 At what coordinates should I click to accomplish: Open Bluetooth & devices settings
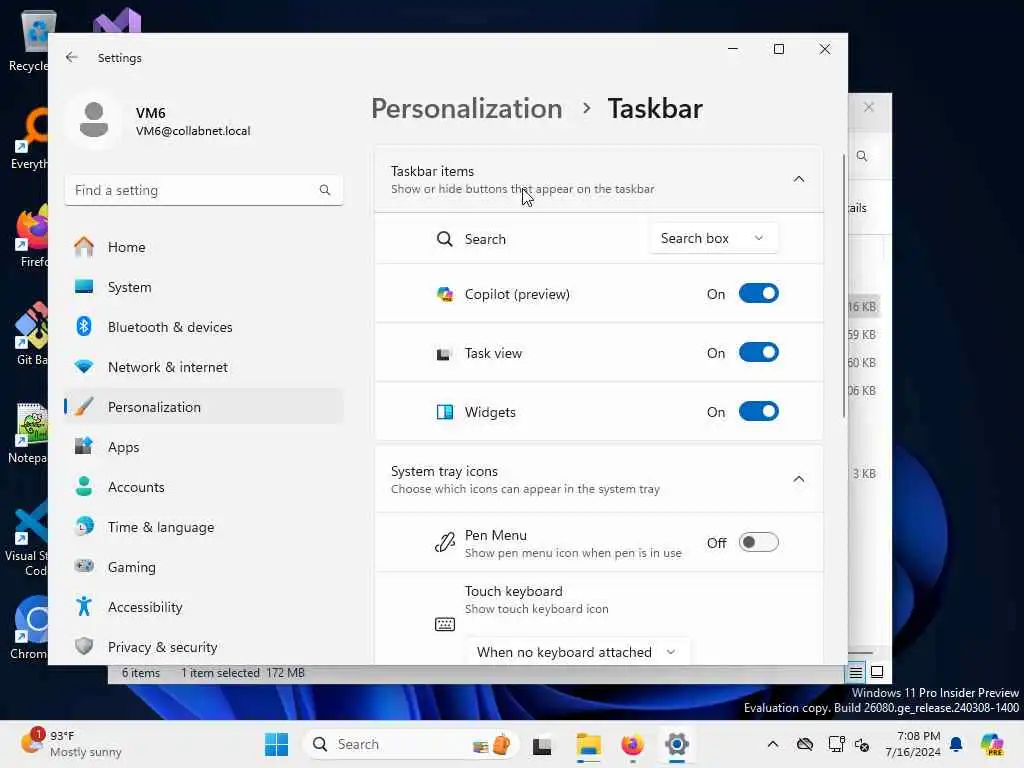click(204, 327)
